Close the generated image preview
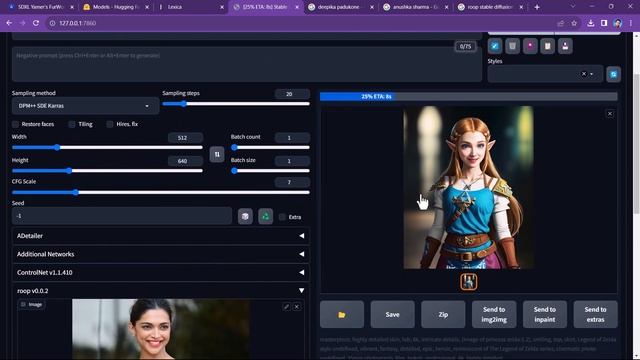The height and width of the screenshot is (360, 640). coord(610,114)
